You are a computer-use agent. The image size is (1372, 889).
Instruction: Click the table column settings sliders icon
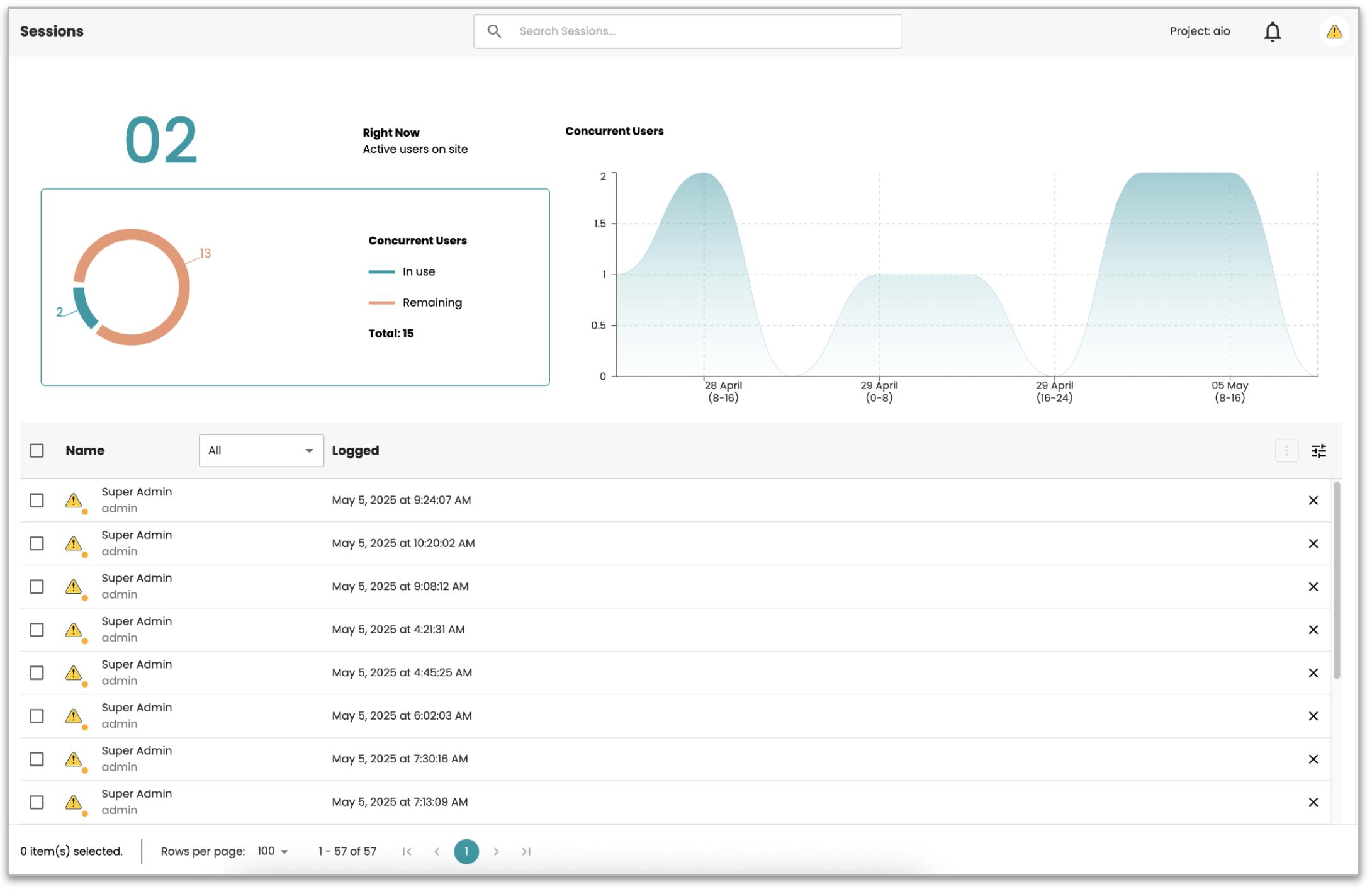click(1319, 451)
